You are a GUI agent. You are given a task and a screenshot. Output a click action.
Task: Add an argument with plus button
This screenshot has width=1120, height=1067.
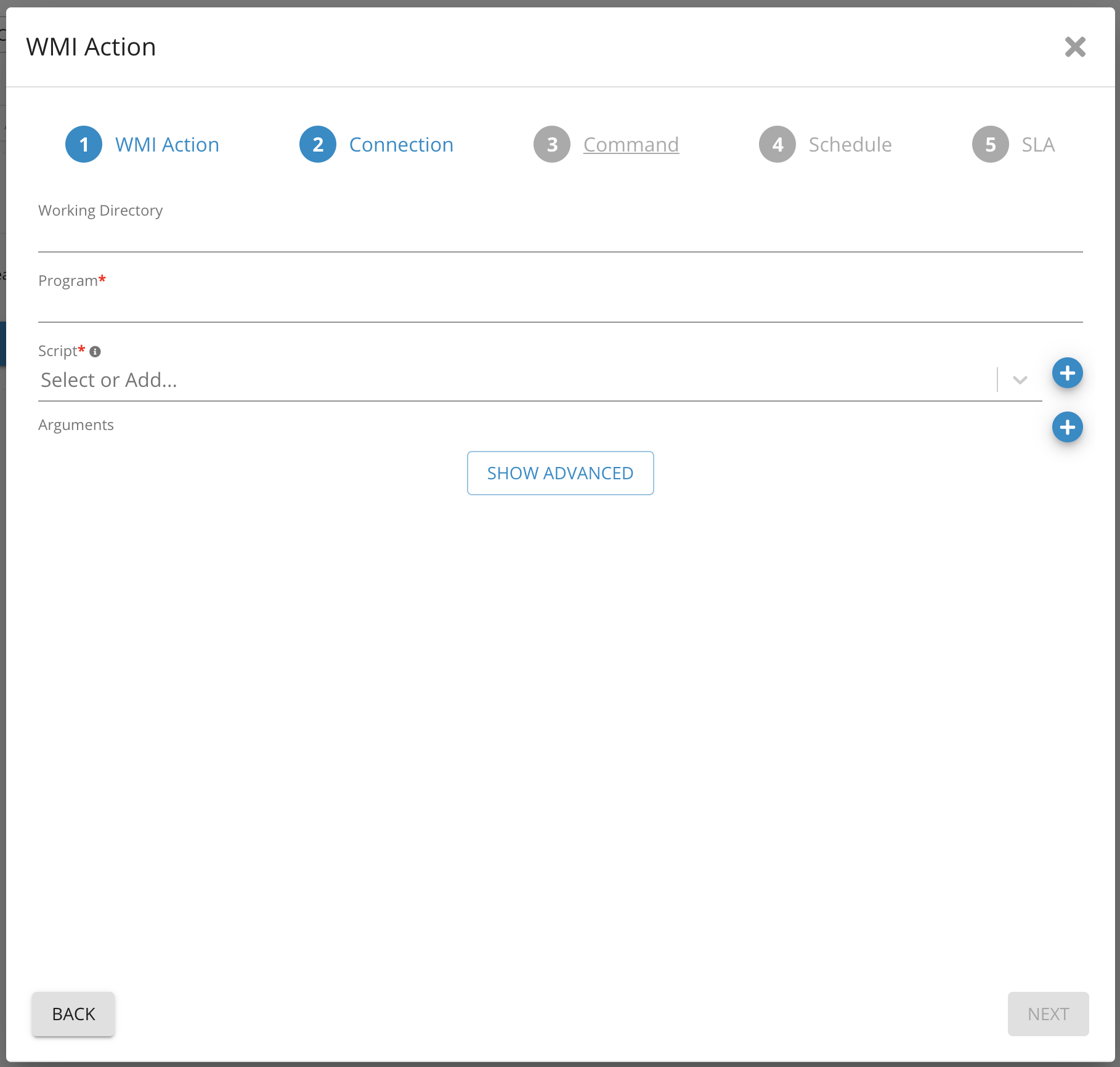(x=1067, y=428)
